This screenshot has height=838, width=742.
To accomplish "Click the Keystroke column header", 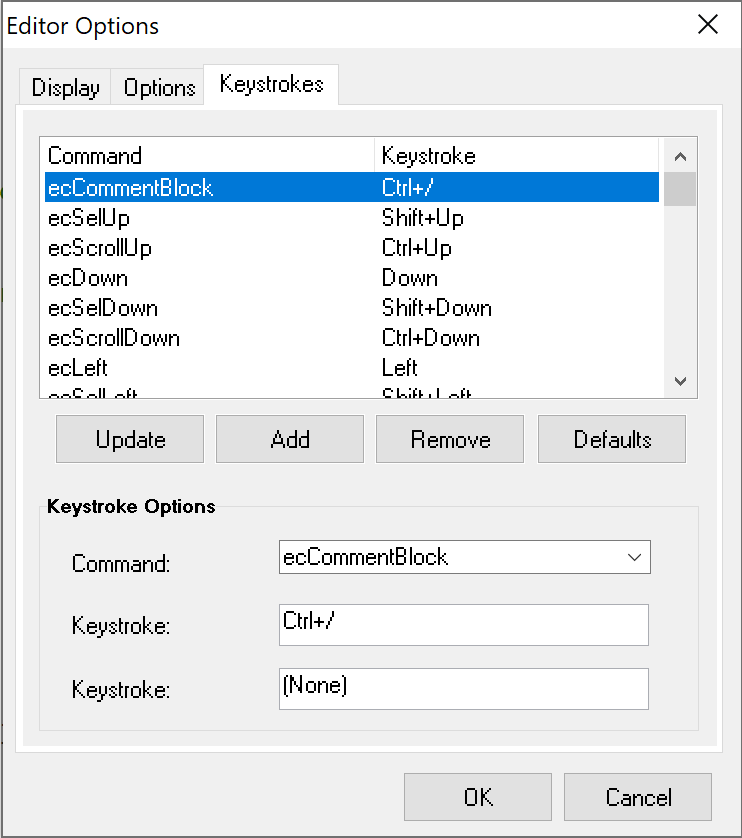I will [515, 156].
